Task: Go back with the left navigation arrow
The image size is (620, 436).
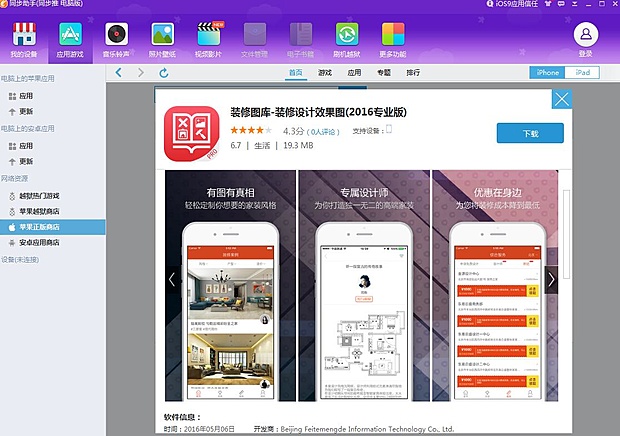Action: (x=118, y=73)
